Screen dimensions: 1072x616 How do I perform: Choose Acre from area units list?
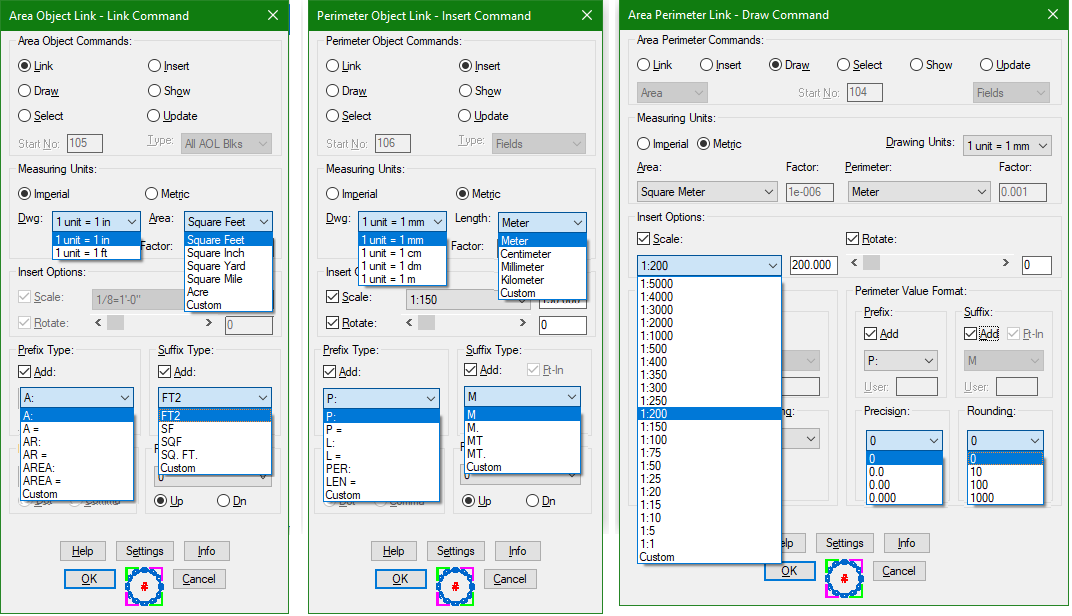pyautogui.click(x=228, y=292)
